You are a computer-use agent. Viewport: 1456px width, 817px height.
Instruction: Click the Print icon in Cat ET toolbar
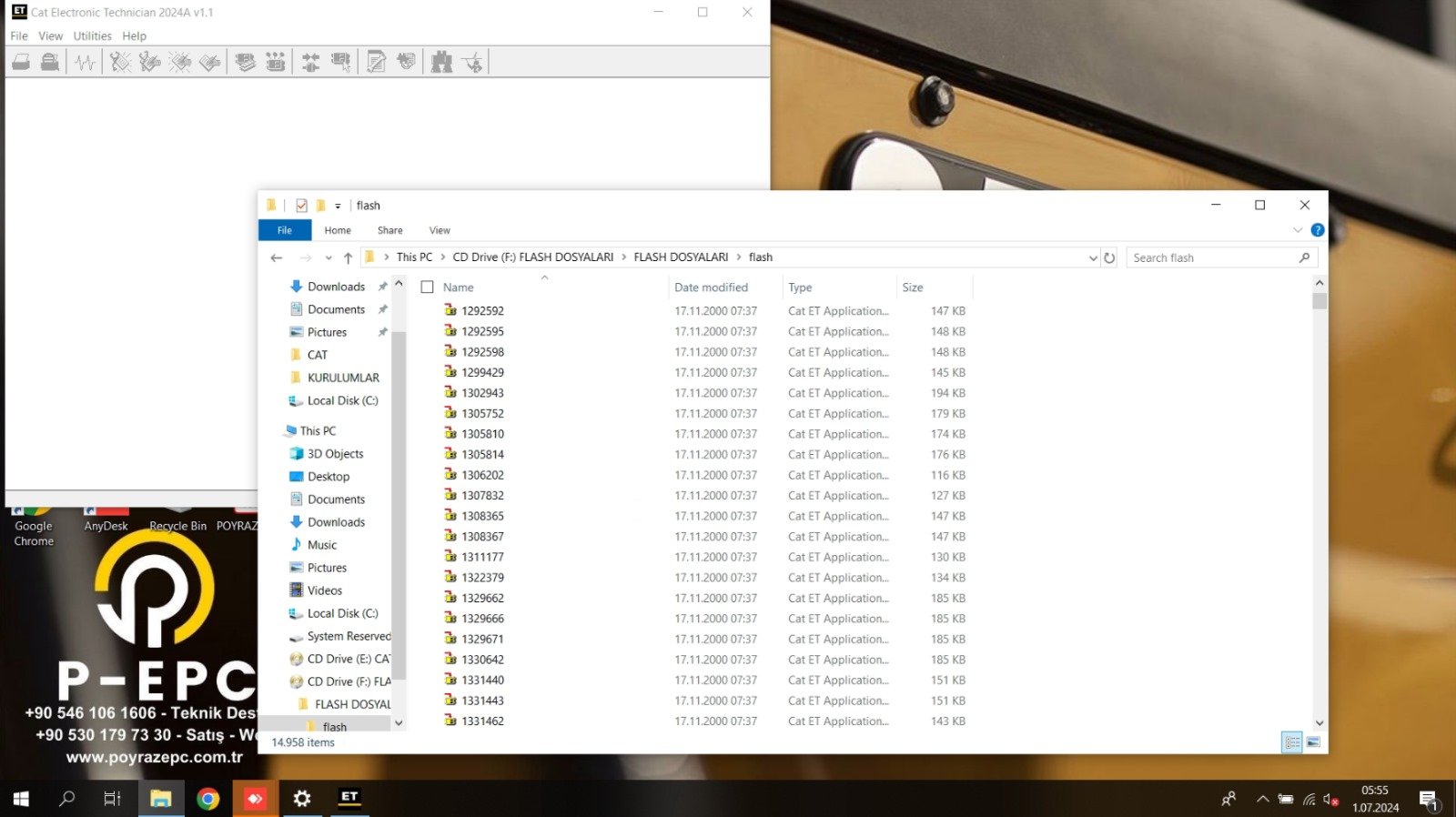pos(21,62)
